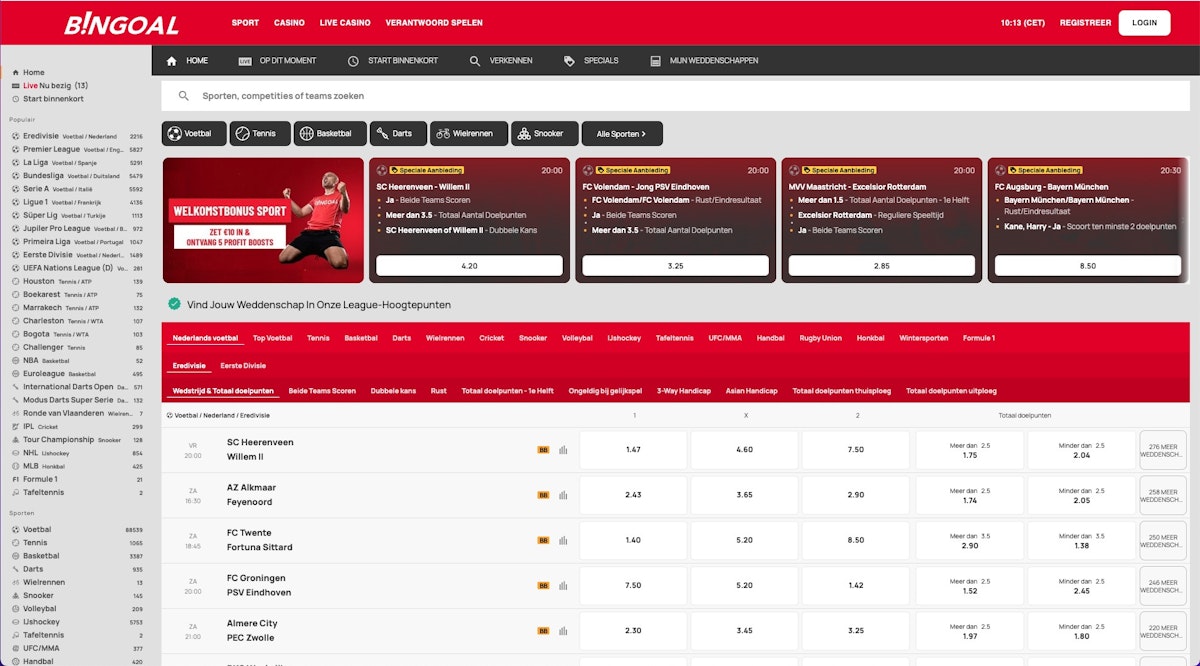Screen dimensions: 1200x666
Task: Open the Bet Builder icon for FC Twente – Fortuna Sittard
Action: pos(543,540)
